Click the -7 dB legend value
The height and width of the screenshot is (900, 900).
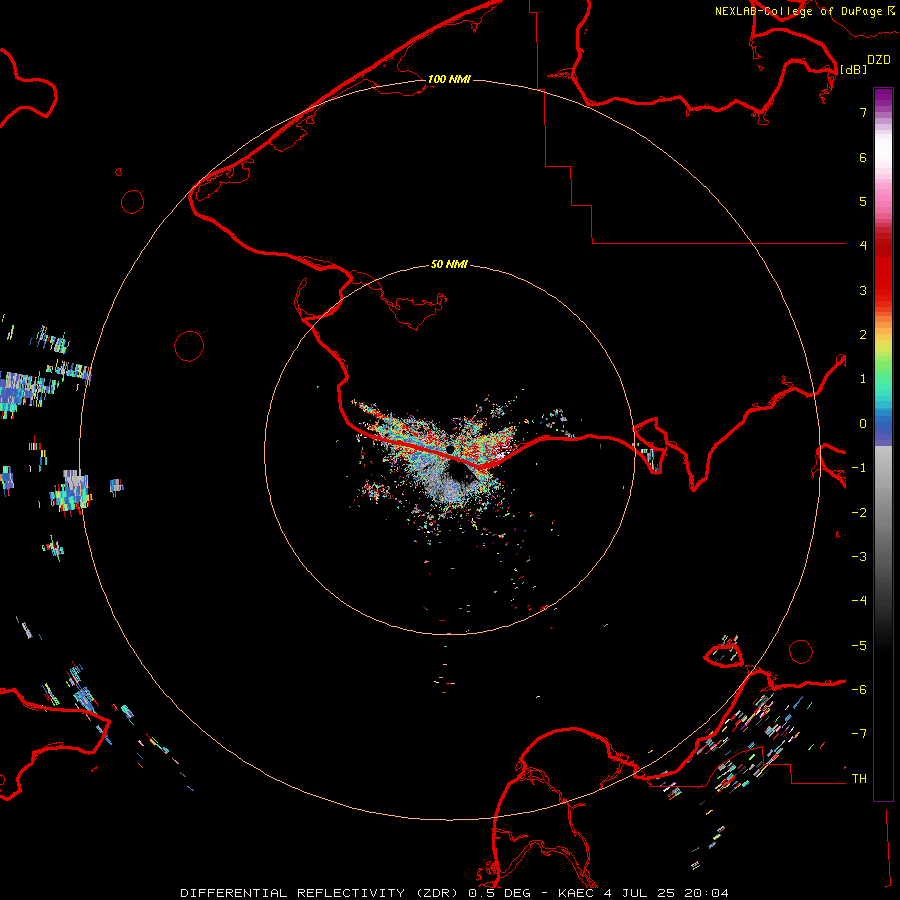tap(859, 734)
